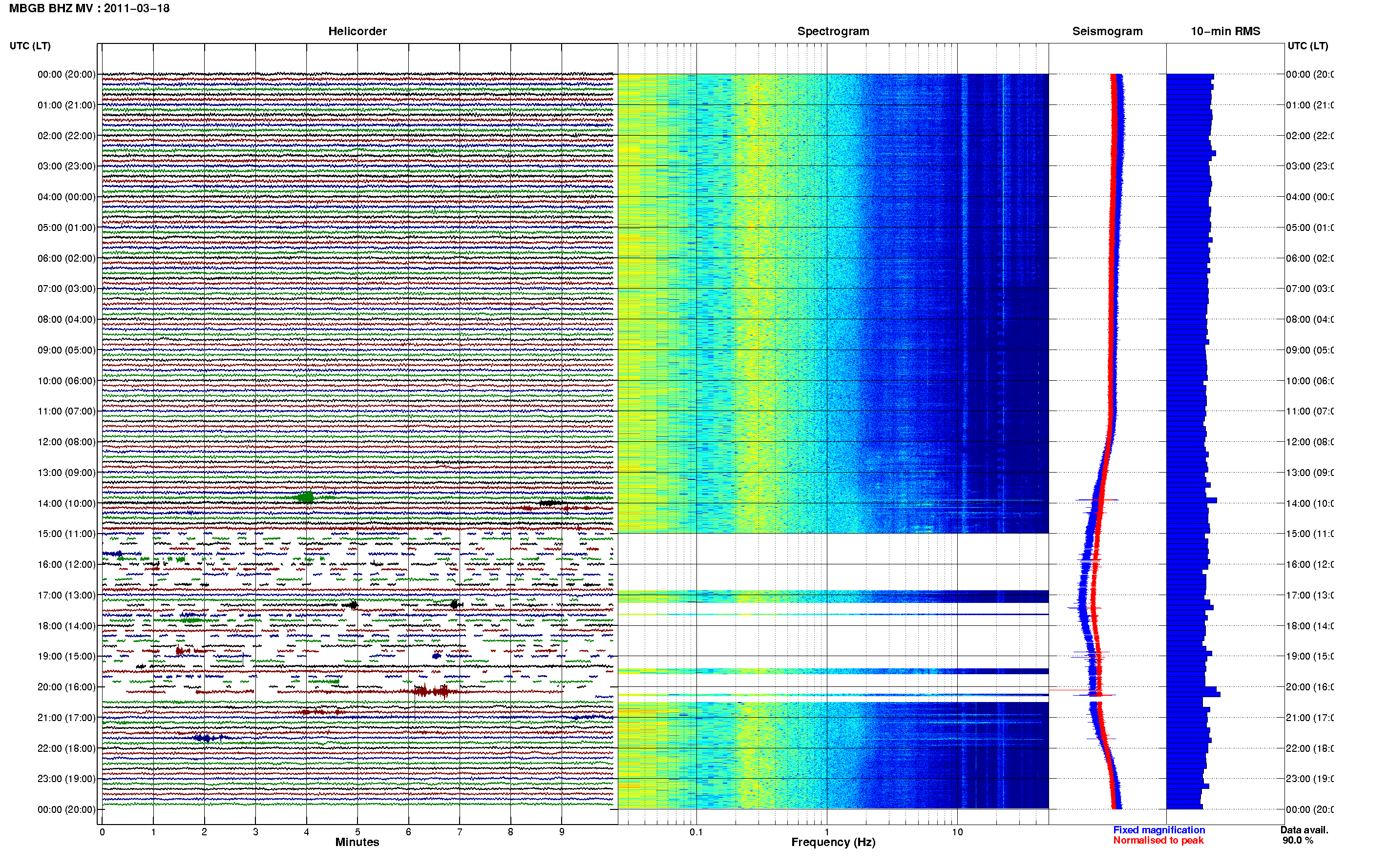1389x868 pixels.
Task: Click left time label '19:00 (15:00)'
Action: (66, 656)
